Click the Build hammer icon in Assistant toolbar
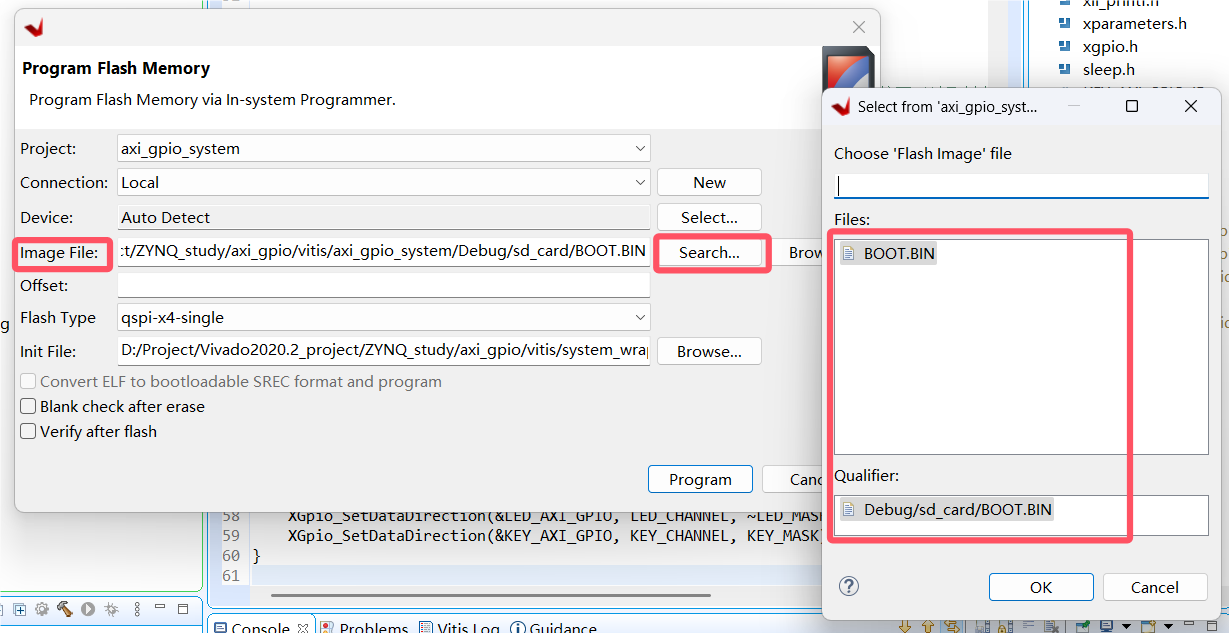Viewport: 1229px width, 633px height. pos(65,608)
